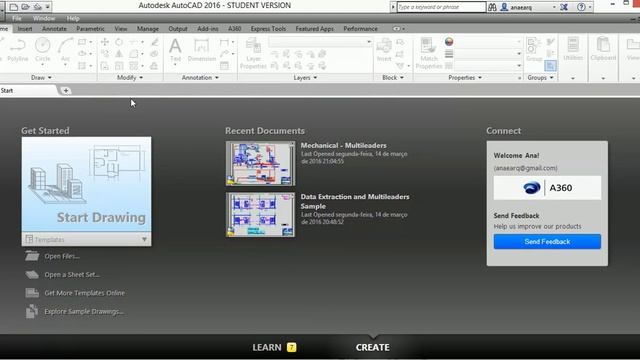The height and width of the screenshot is (360, 640).
Task: Expand the Layers panel
Action: coord(305,78)
